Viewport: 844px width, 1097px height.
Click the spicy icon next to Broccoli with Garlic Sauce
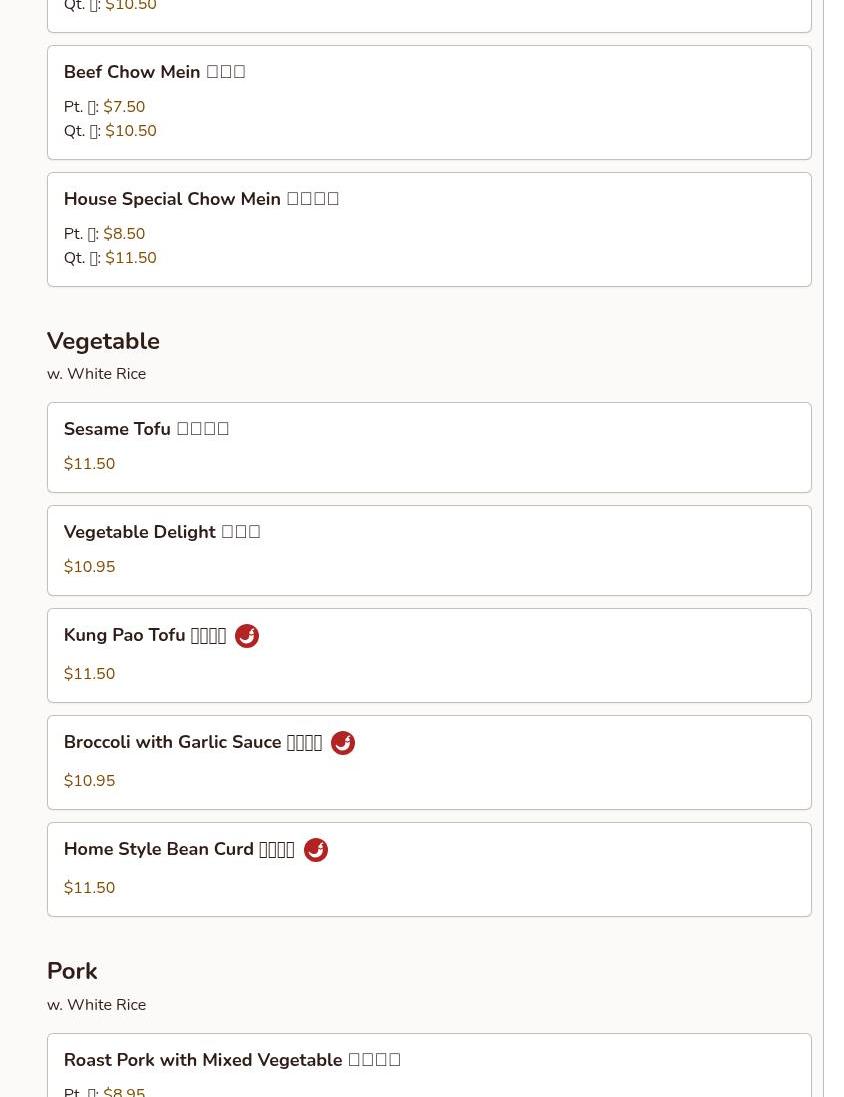pos(342,743)
